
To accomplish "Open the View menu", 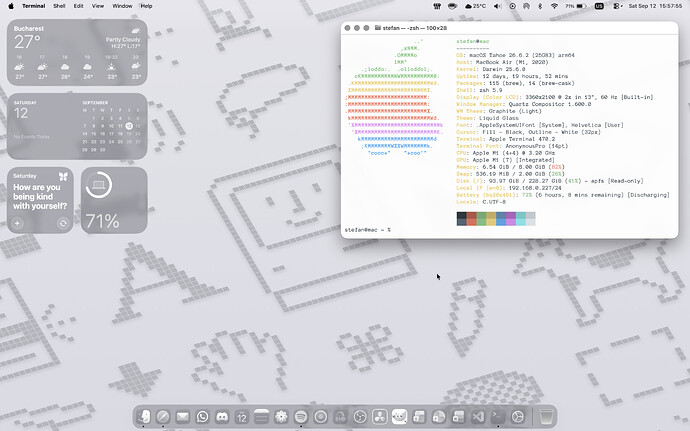I will (x=98, y=6).
